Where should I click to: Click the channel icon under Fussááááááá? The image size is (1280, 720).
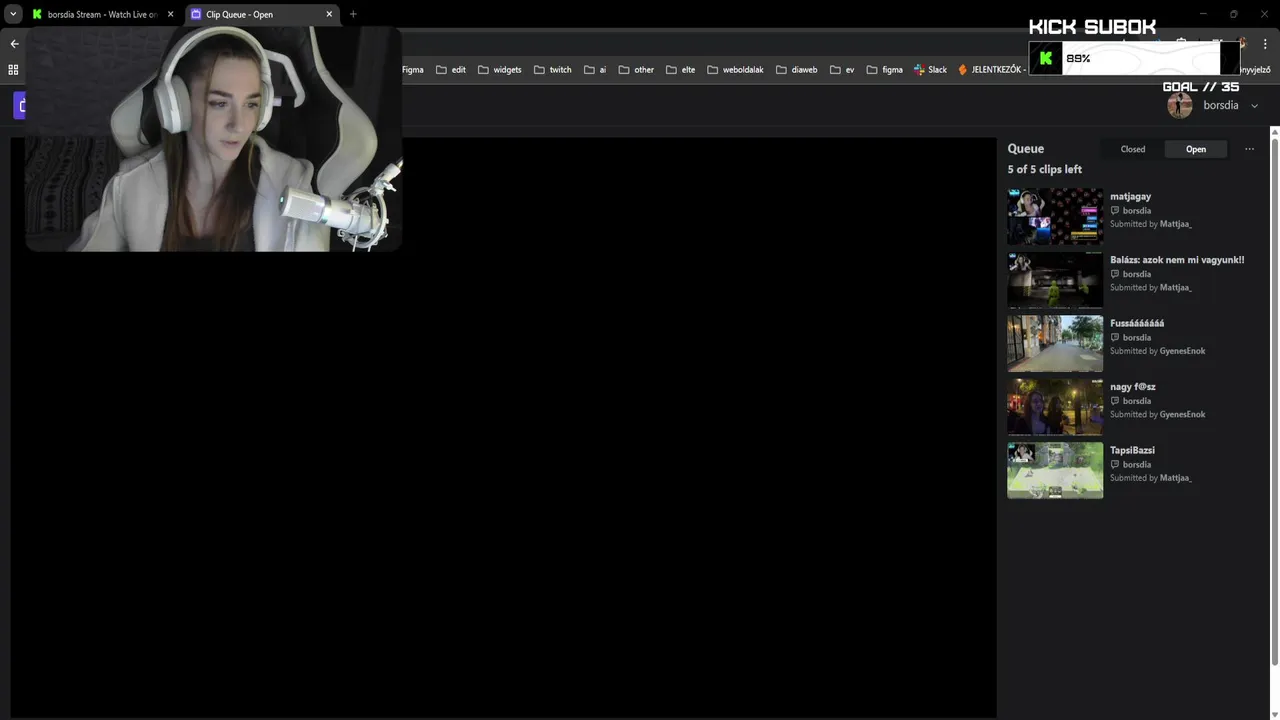coord(1115,338)
